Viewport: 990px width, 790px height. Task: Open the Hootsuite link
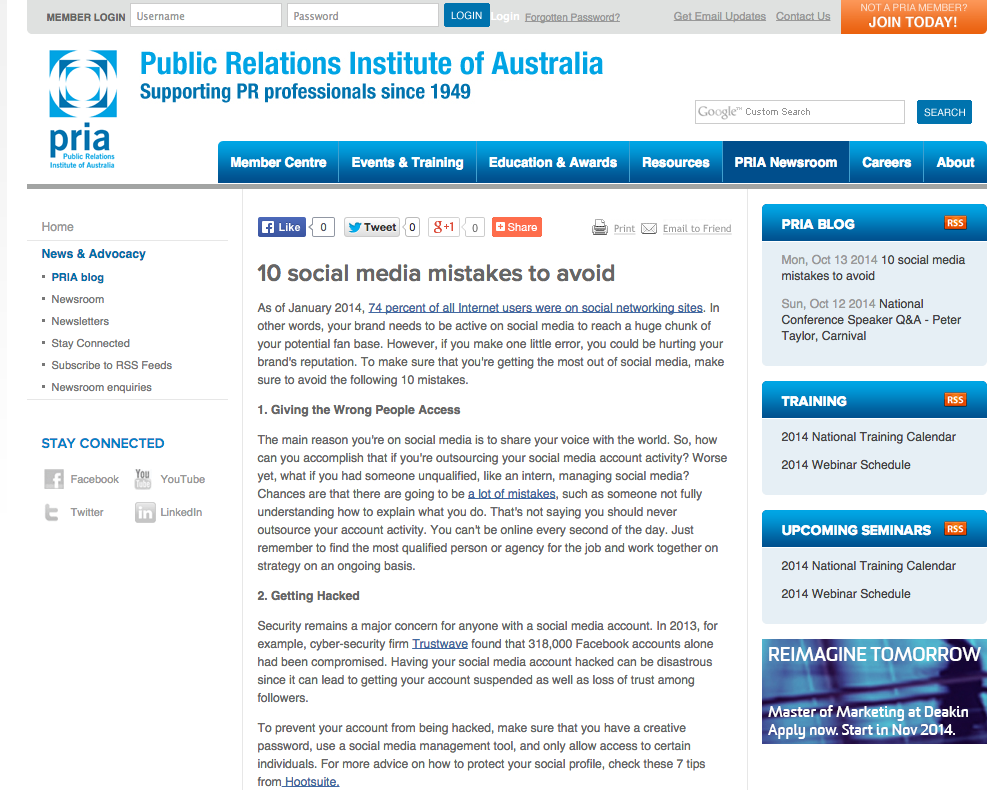tap(311, 782)
